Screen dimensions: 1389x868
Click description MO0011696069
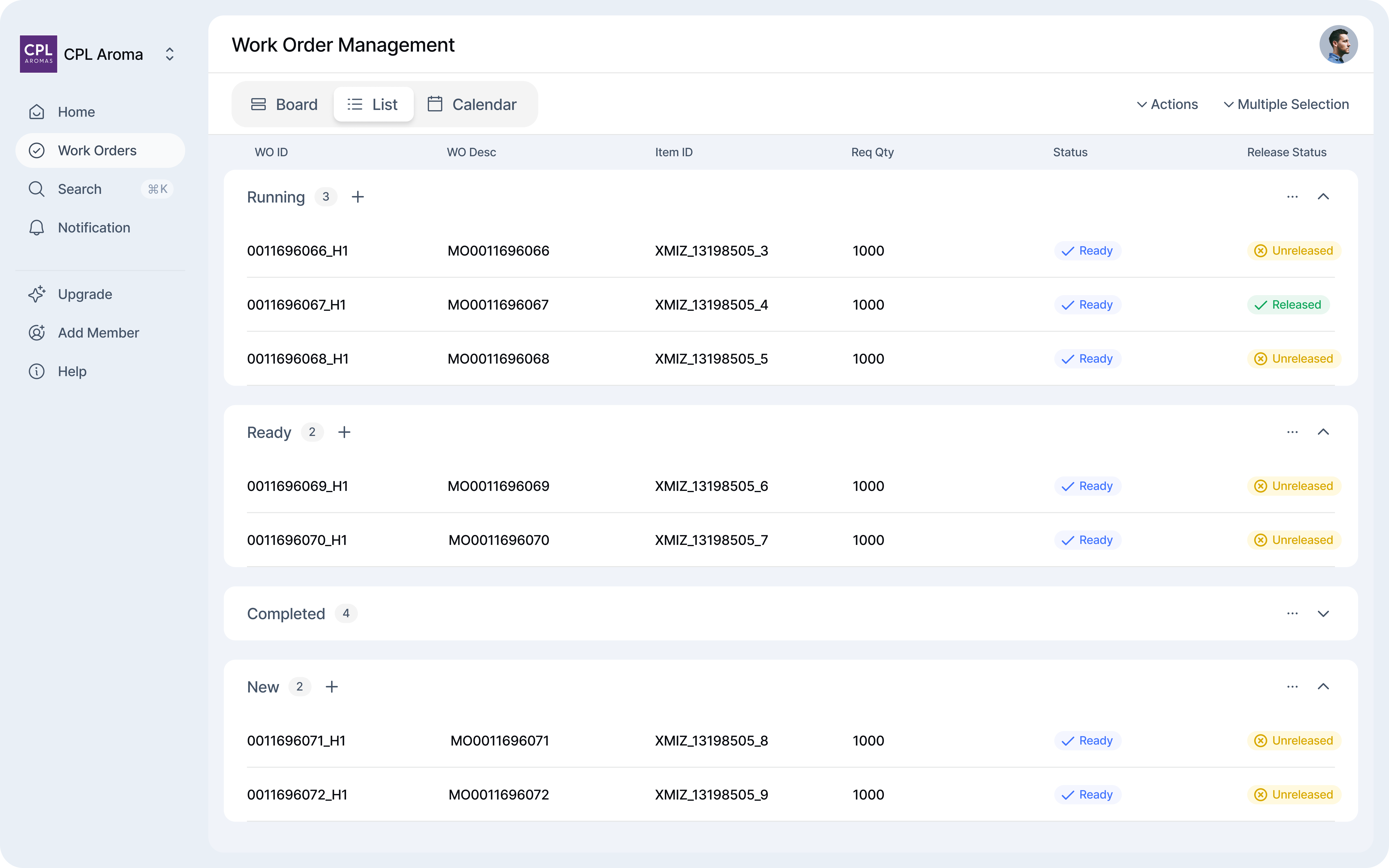[x=498, y=486]
